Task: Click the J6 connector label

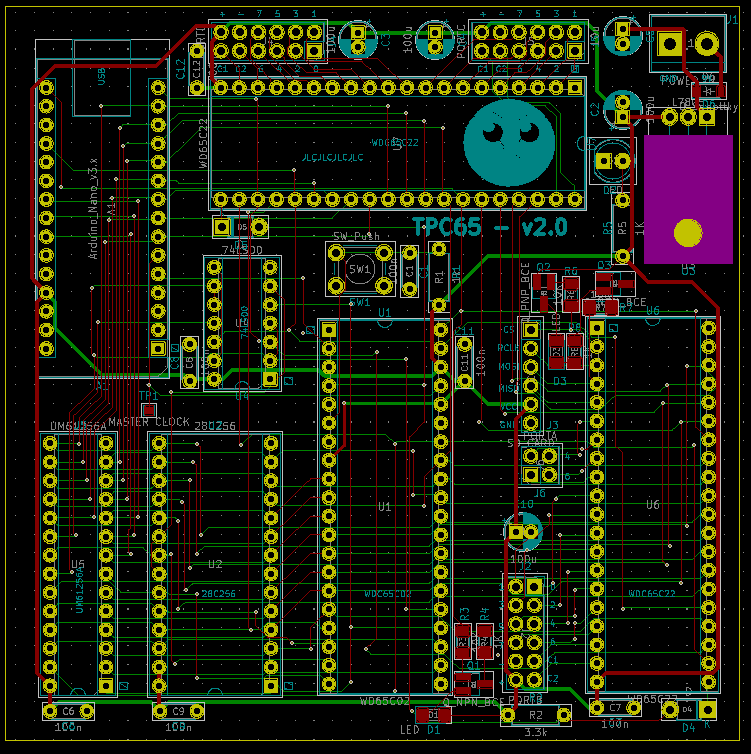Action: [540, 493]
